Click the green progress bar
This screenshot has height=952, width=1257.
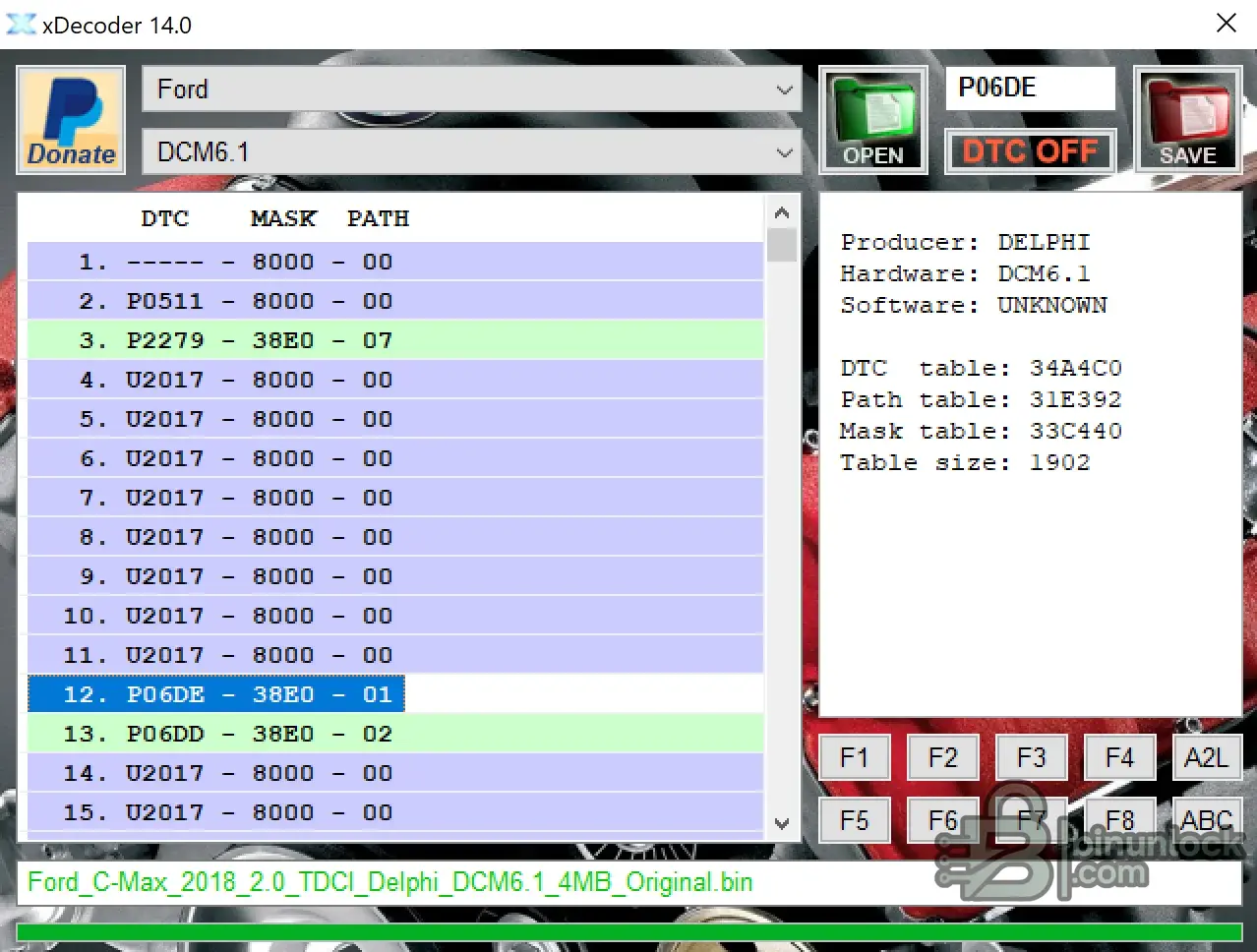pyautogui.click(x=629, y=932)
